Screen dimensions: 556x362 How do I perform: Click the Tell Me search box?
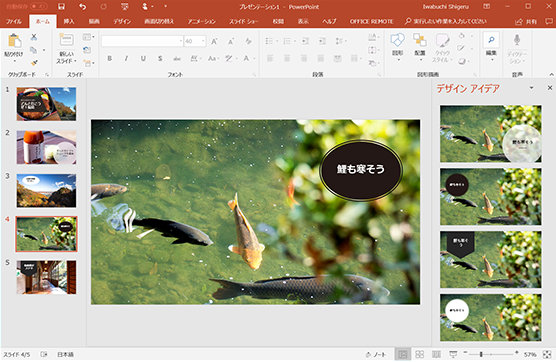pos(446,21)
